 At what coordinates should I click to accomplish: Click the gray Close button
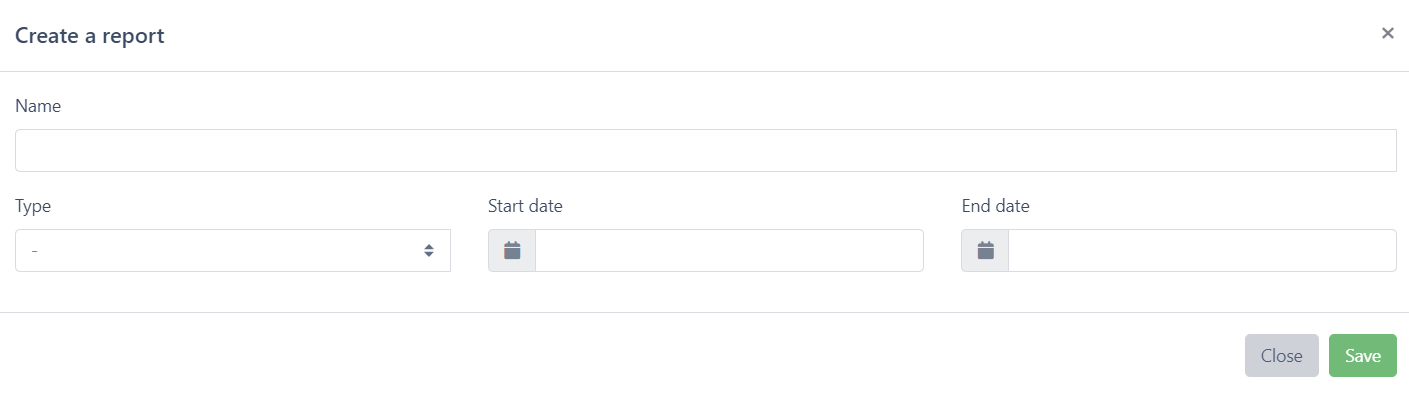[1282, 356]
